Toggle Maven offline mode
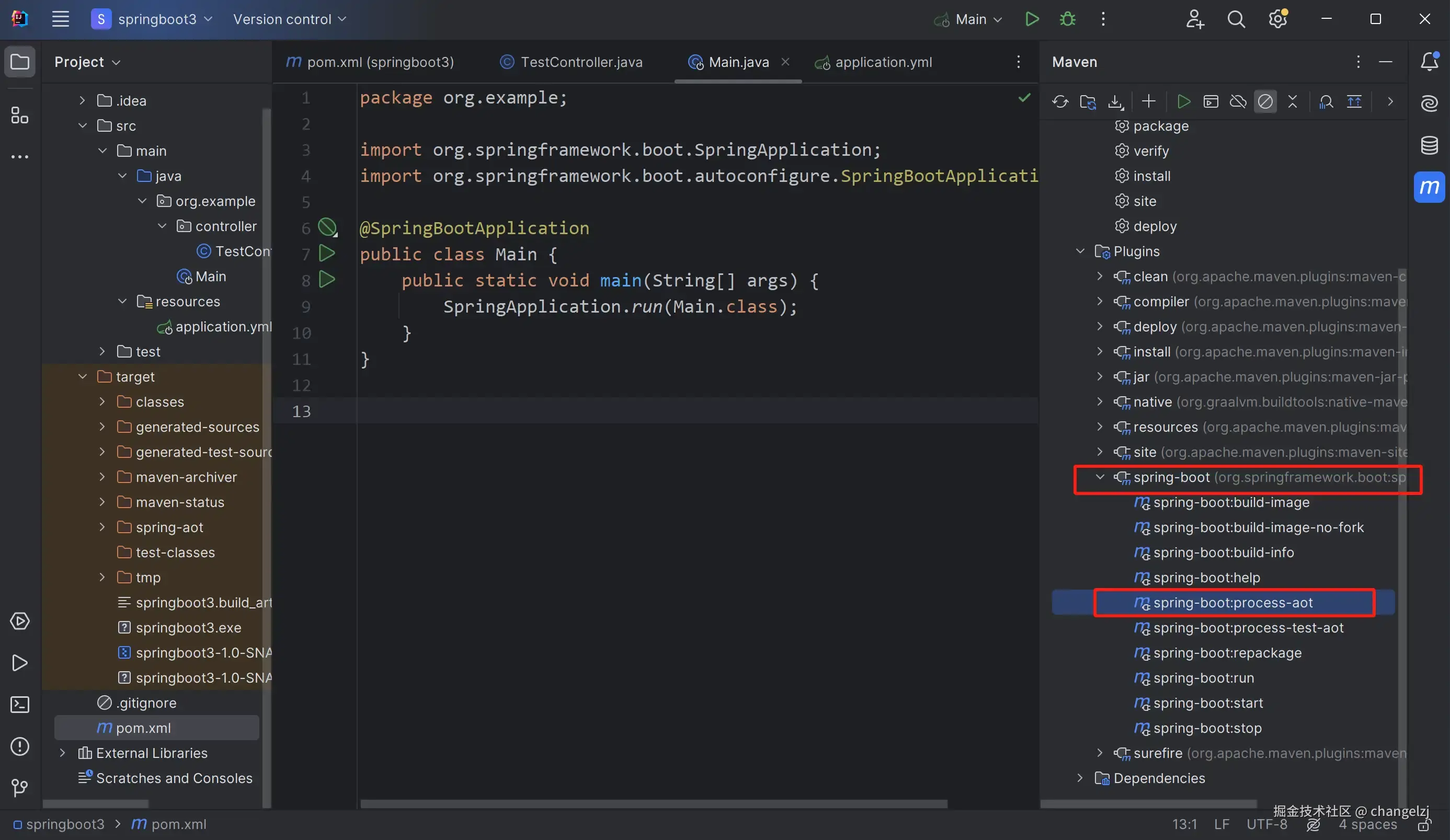This screenshot has width=1450, height=840. point(1238,102)
